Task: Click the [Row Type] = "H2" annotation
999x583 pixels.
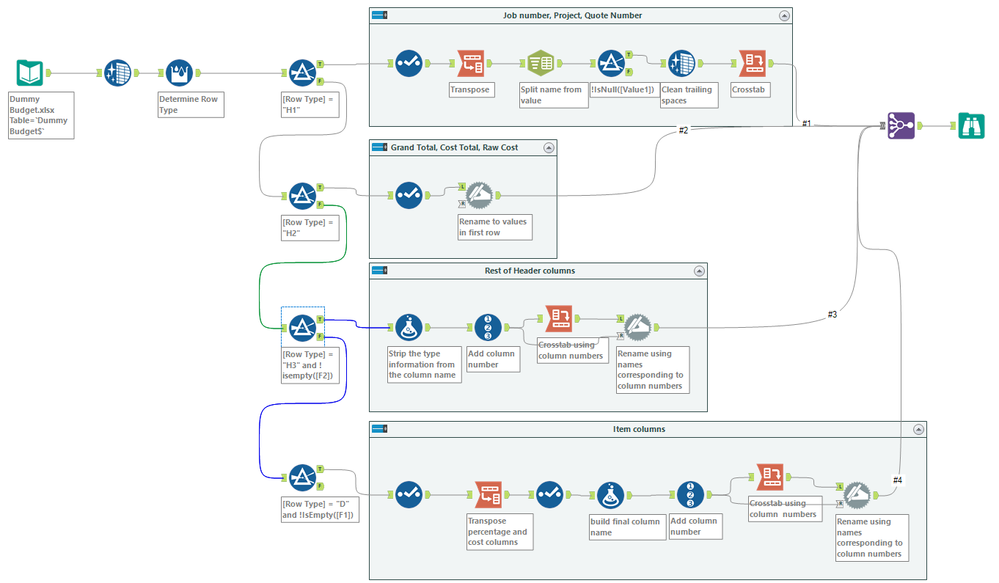Action: [x=310, y=227]
